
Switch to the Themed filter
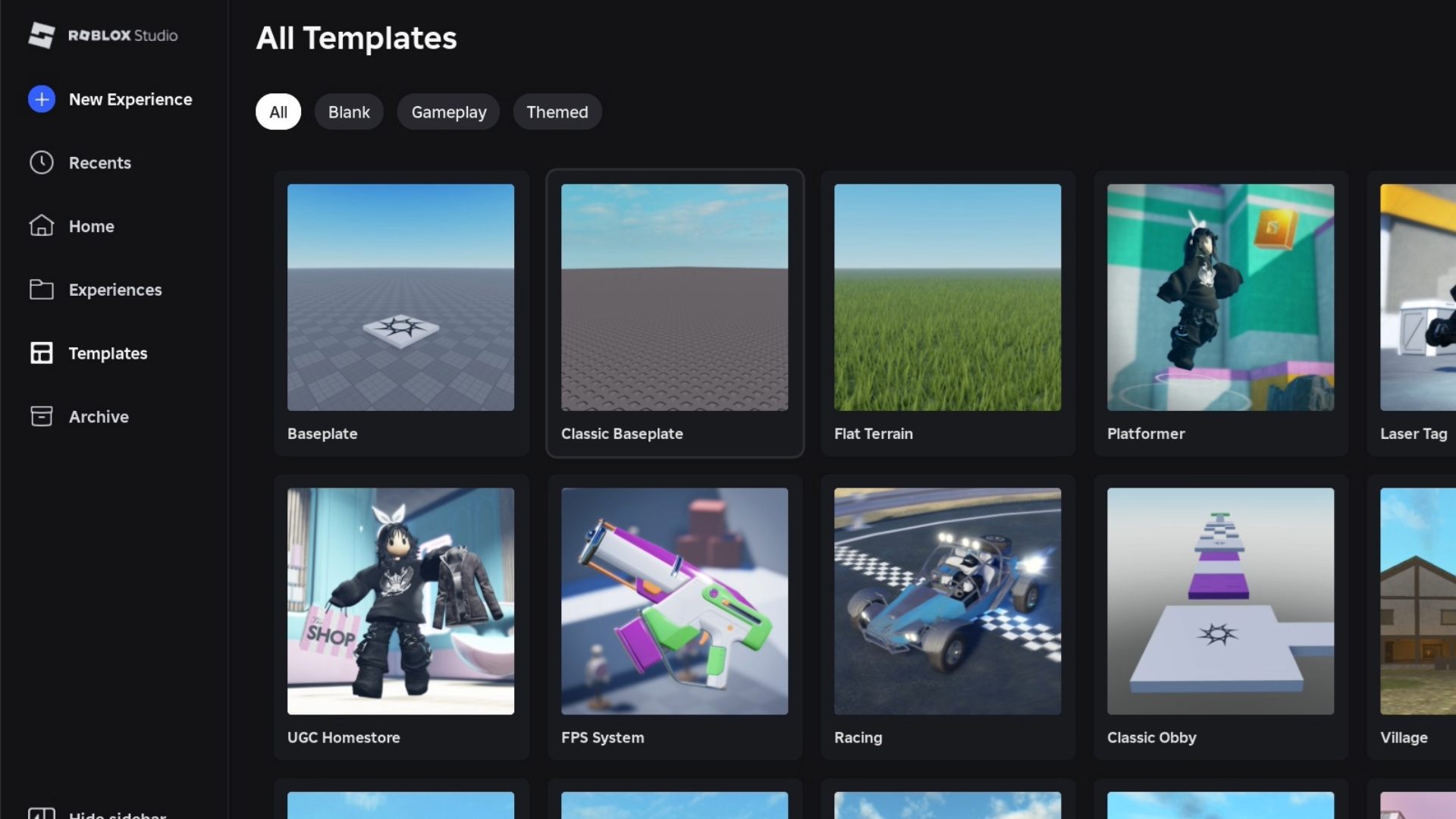tap(557, 111)
